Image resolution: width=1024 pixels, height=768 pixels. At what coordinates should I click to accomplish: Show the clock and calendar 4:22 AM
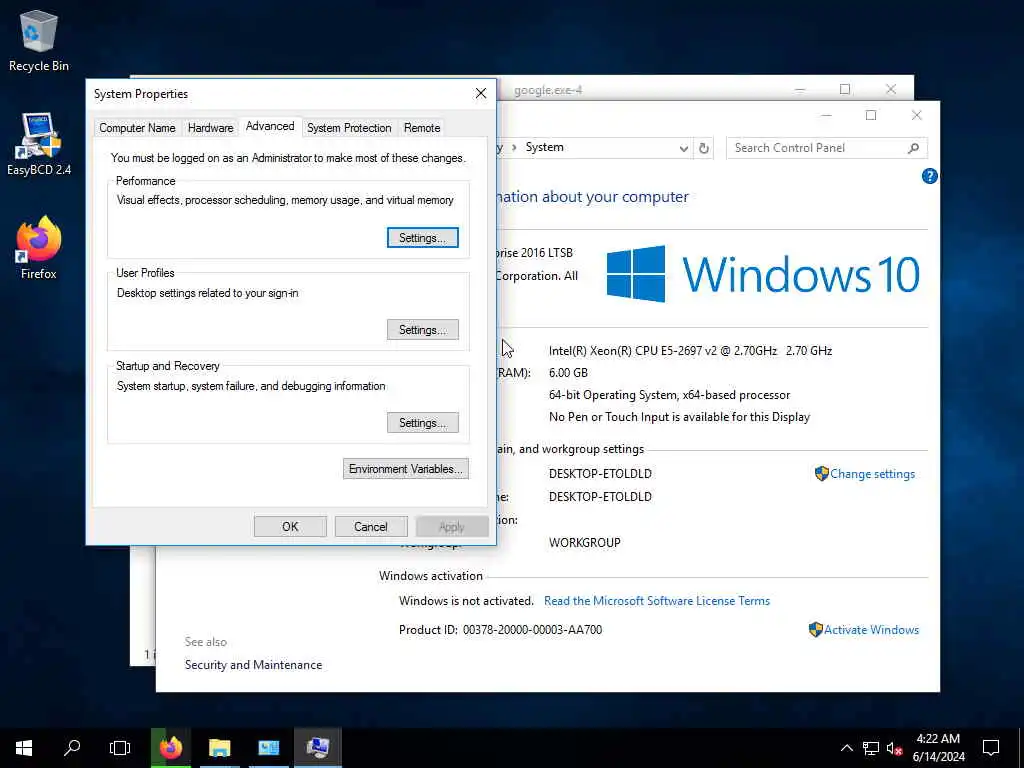938,748
